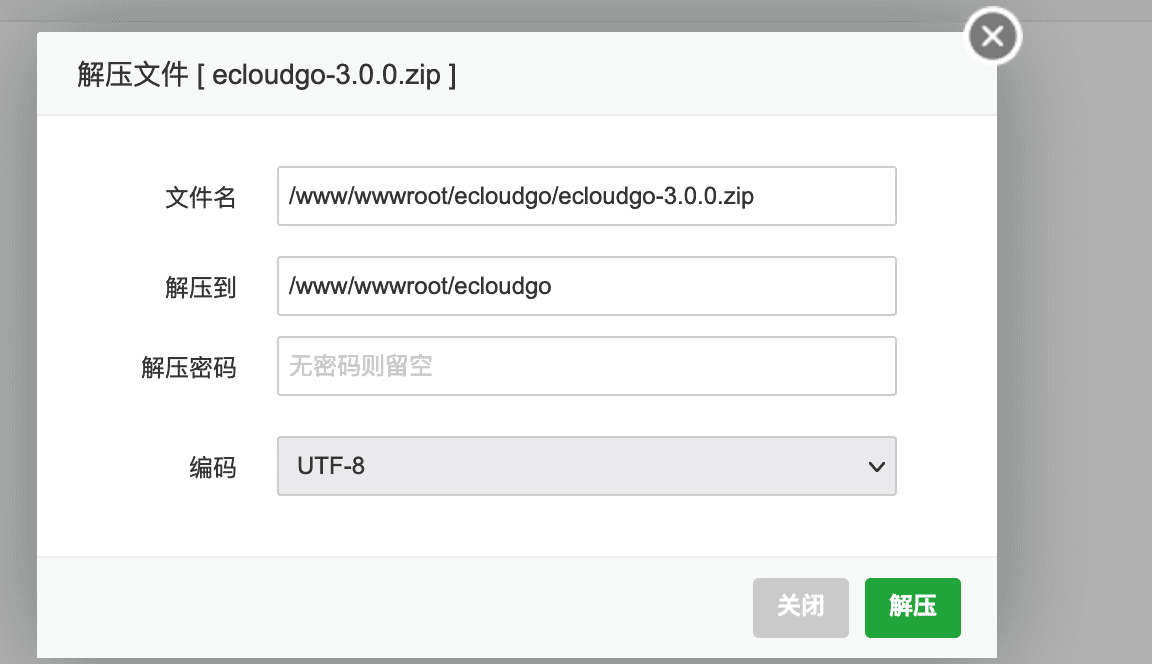Click the 文件名 label

coord(200,197)
